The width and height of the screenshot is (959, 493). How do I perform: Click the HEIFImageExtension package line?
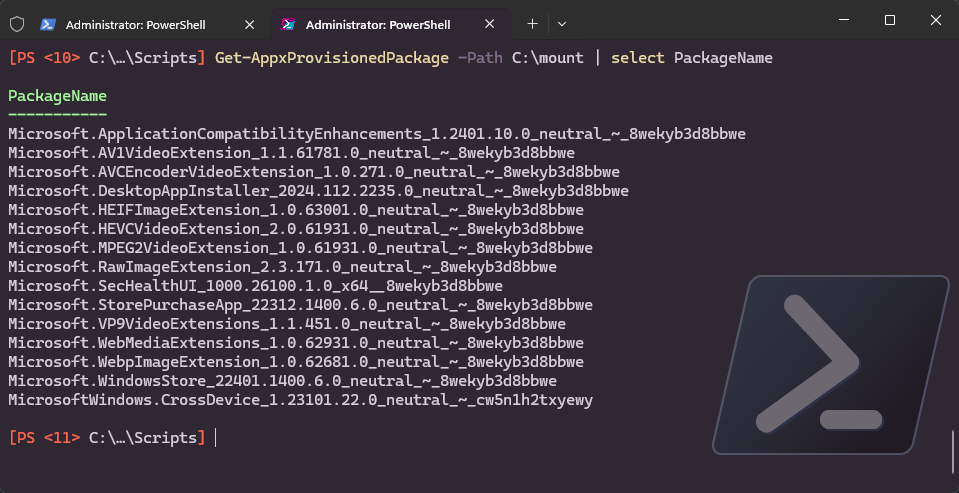coord(296,210)
